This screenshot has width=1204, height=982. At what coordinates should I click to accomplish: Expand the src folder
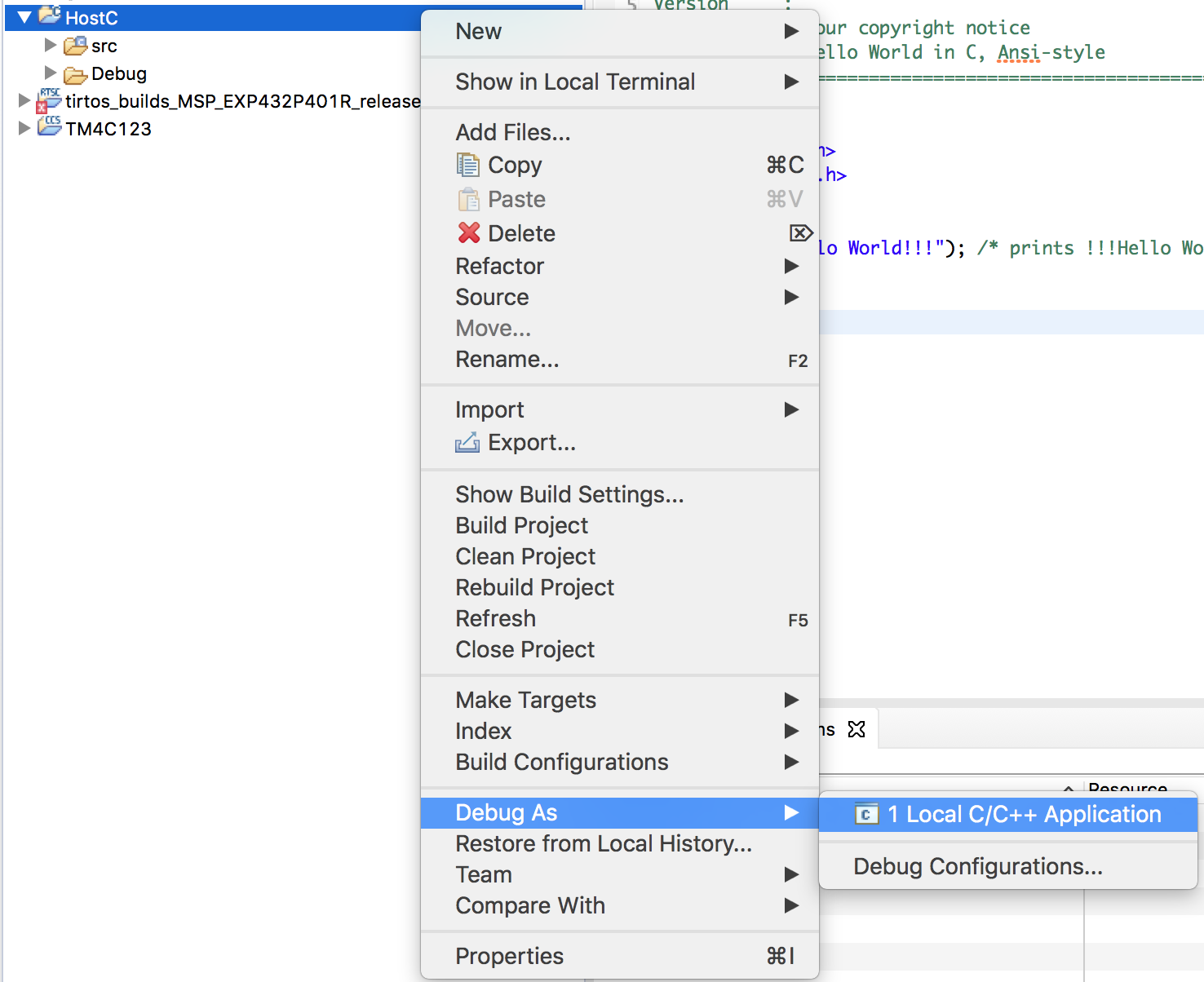coord(51,45)
